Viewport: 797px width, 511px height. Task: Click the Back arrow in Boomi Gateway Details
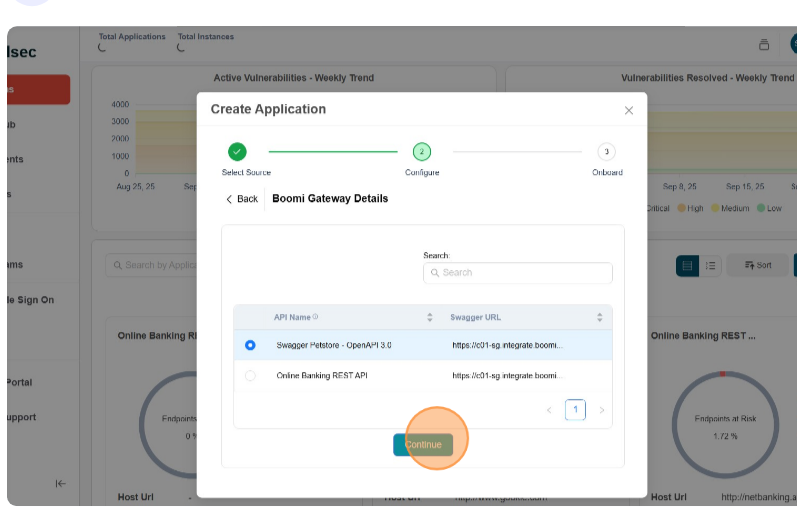pos(230,199)
